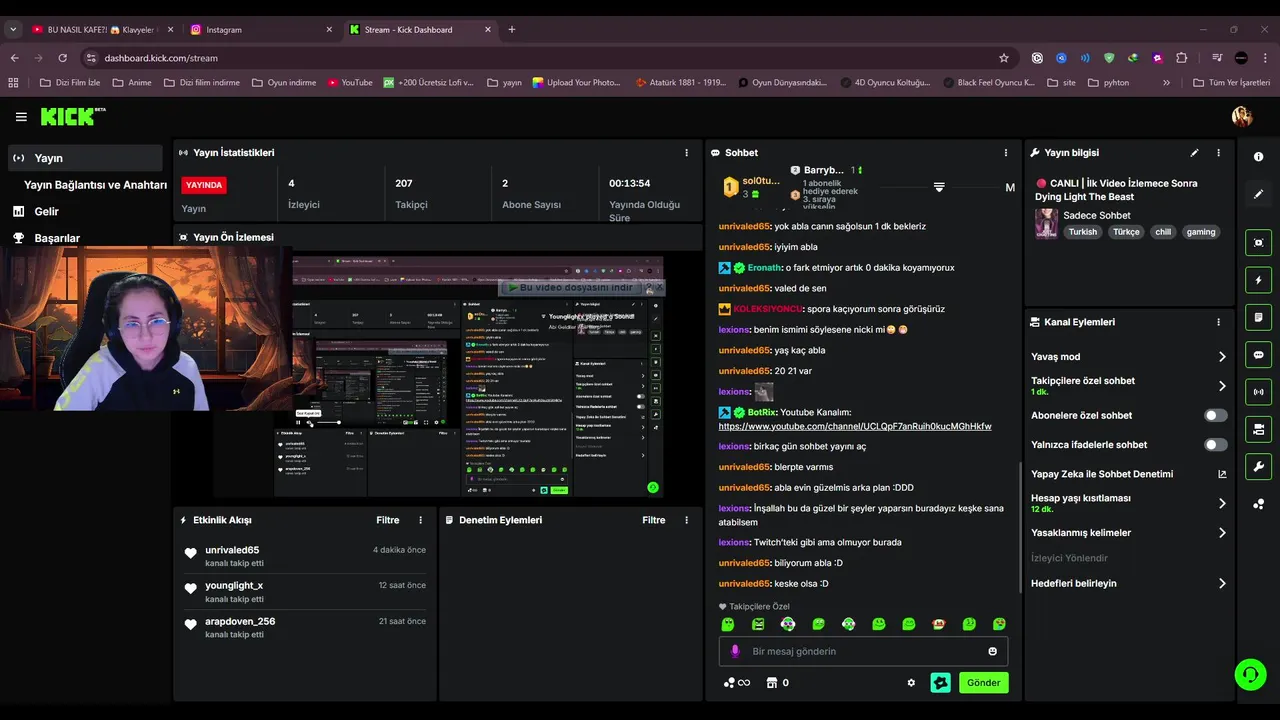Open the Yayın İstatistikleri options menu

click(x=686, y=153)
